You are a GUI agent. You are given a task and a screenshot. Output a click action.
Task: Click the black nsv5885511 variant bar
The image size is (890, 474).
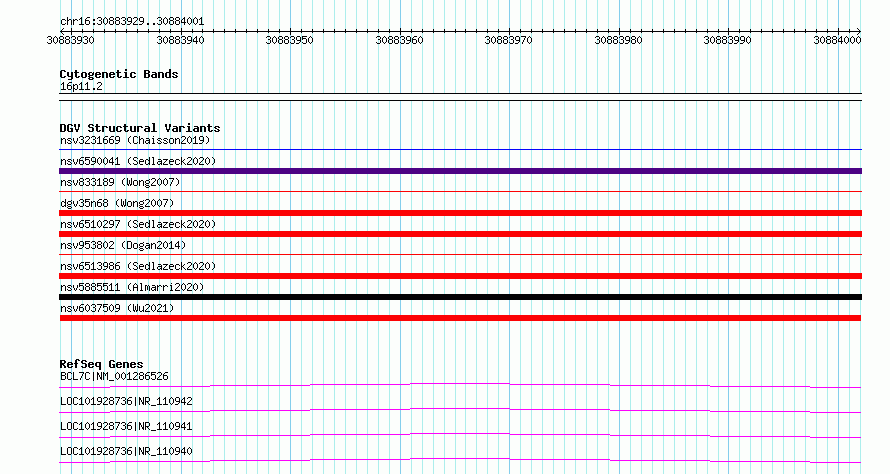(460, 297)
